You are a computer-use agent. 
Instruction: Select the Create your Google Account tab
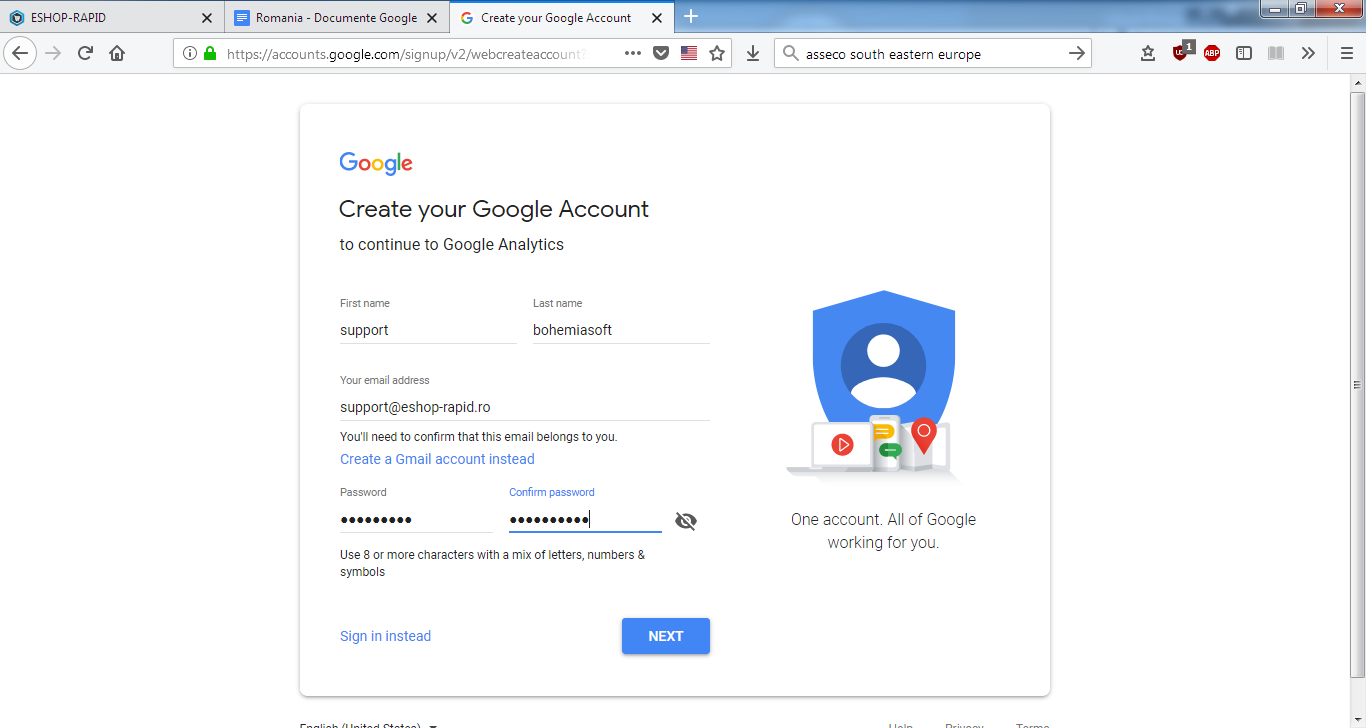[x=561, y=18]
